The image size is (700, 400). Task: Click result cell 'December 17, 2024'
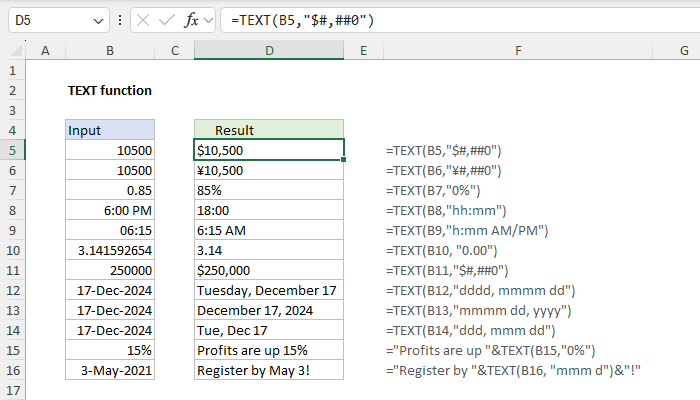(269, 310)
